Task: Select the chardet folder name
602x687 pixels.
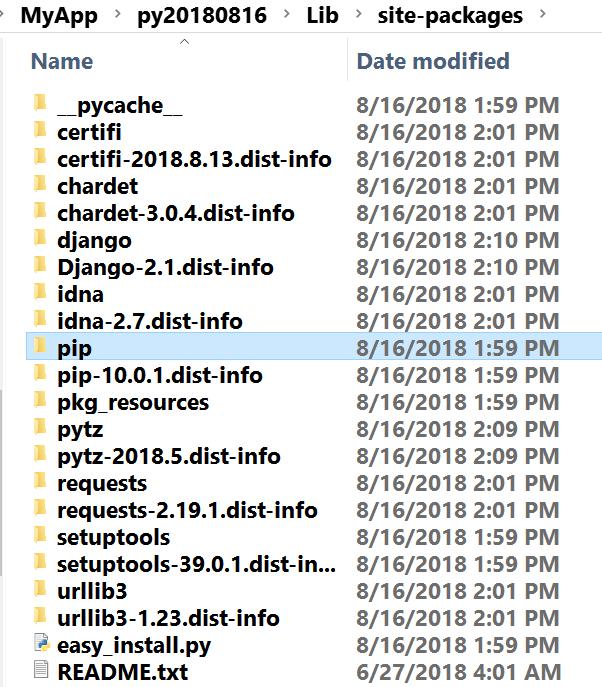Action: click(98, 186)
